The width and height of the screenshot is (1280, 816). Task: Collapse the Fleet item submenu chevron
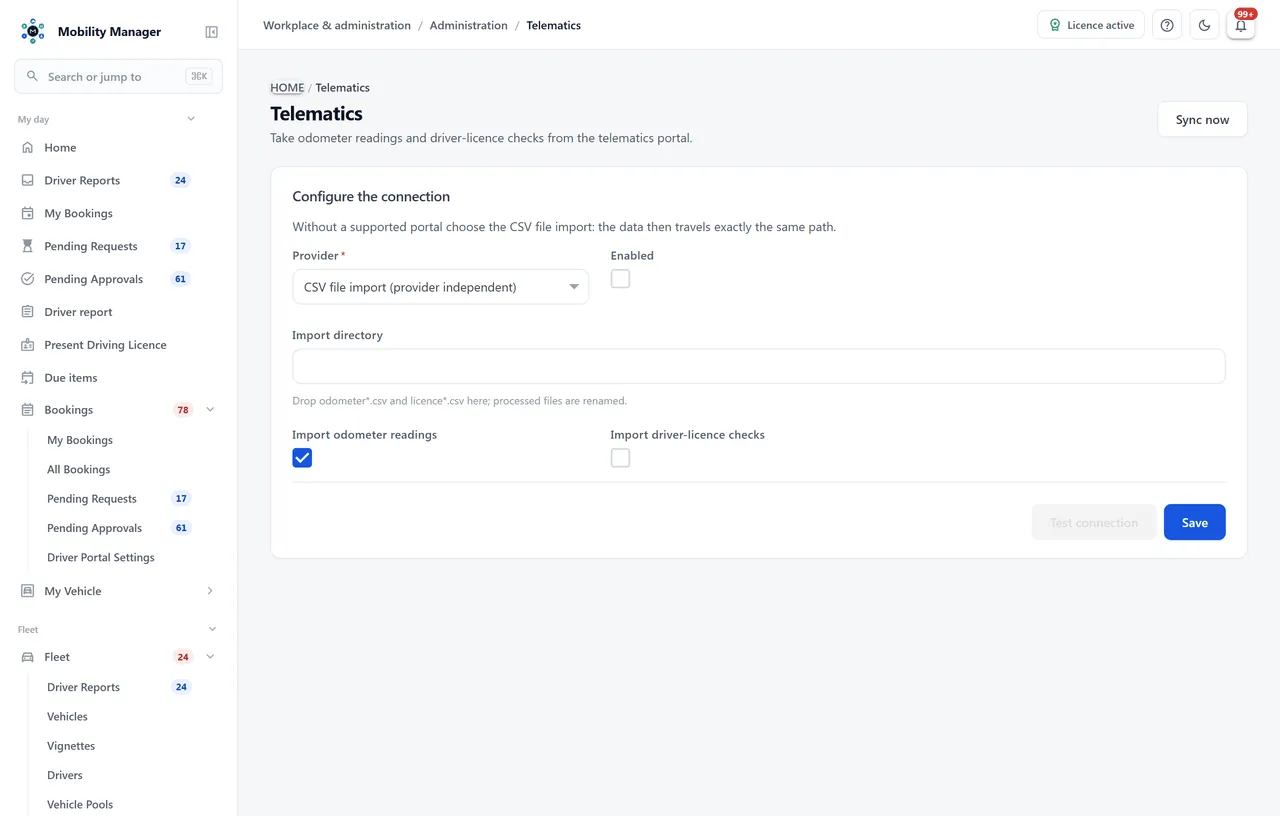210,657
